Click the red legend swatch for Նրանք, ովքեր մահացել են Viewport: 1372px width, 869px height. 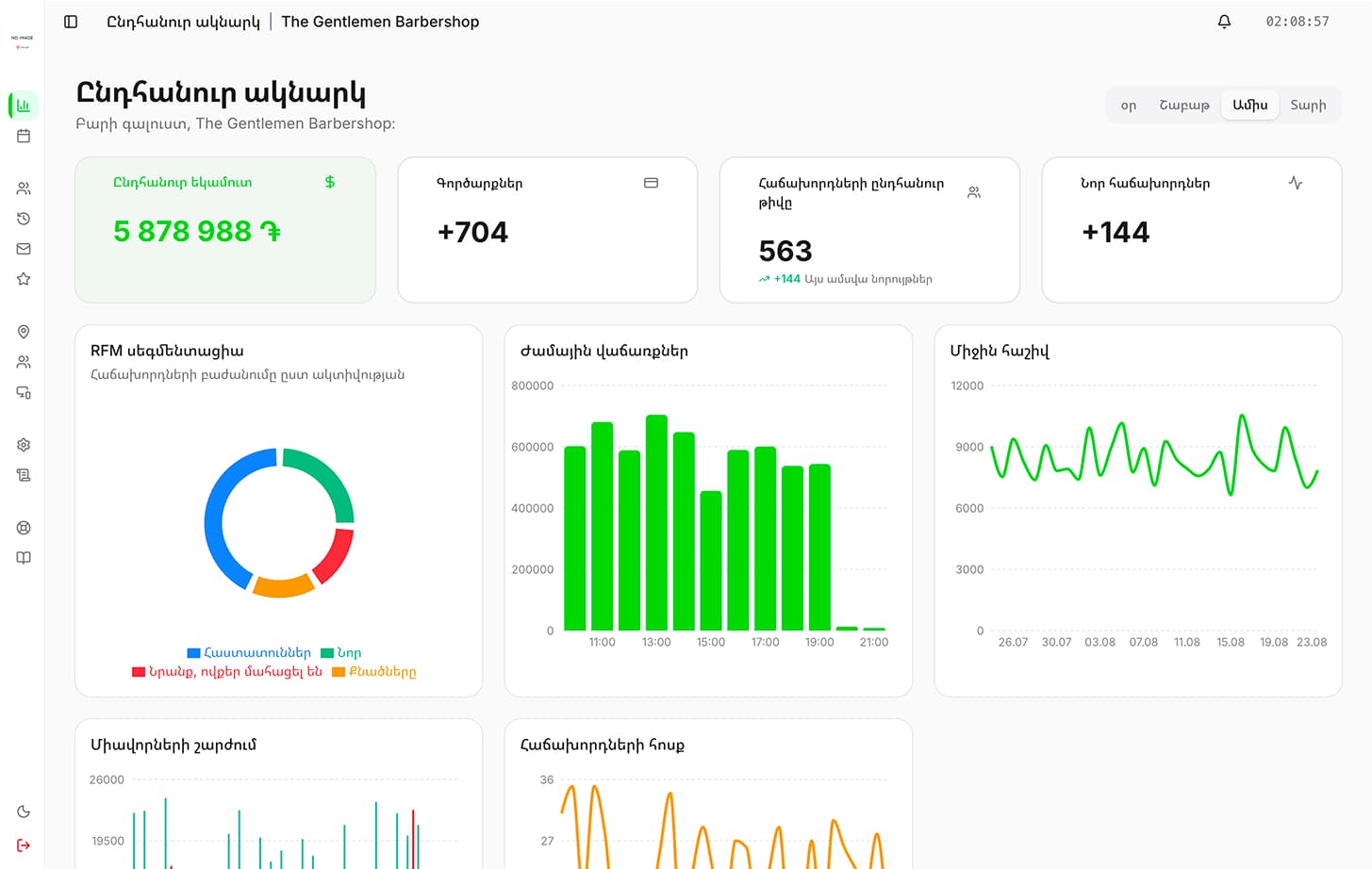139,672
